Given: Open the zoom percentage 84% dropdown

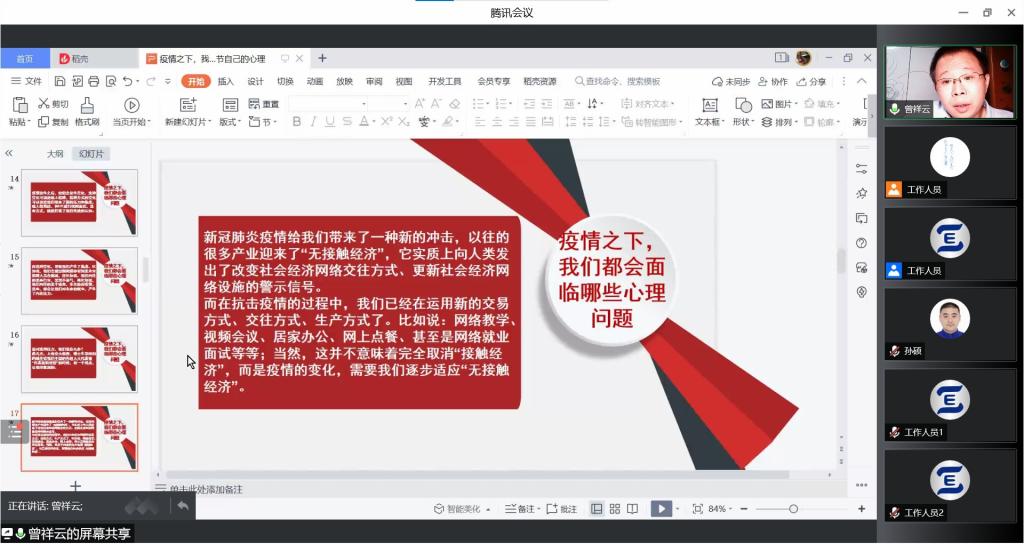Looking at the screenshot, I should 721,509.
